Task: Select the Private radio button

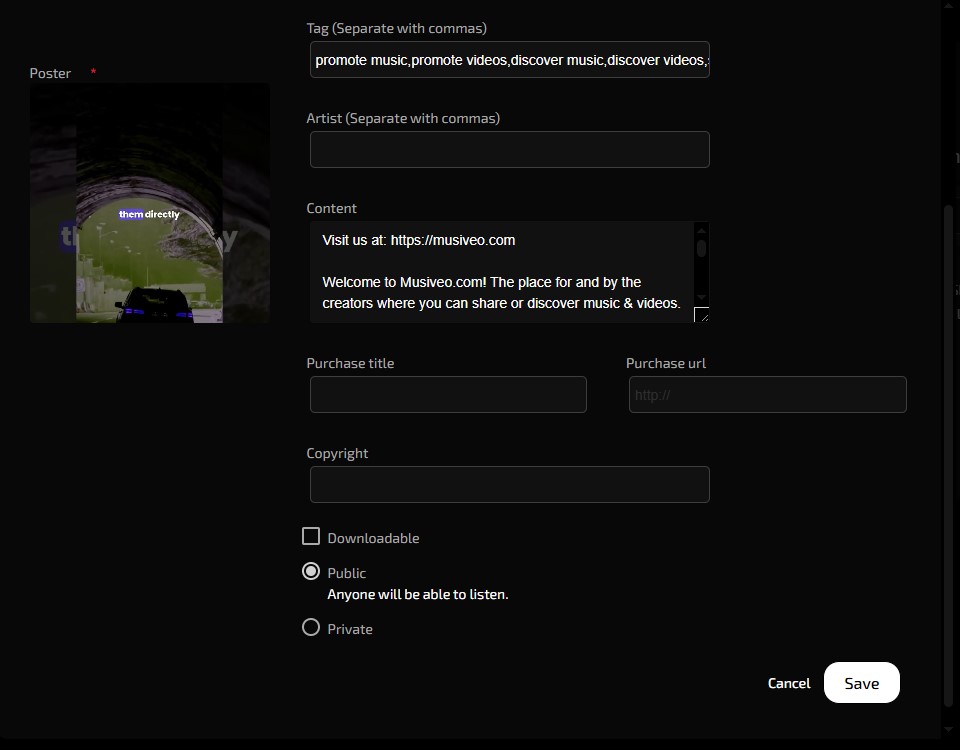Action: click(311, 628)
